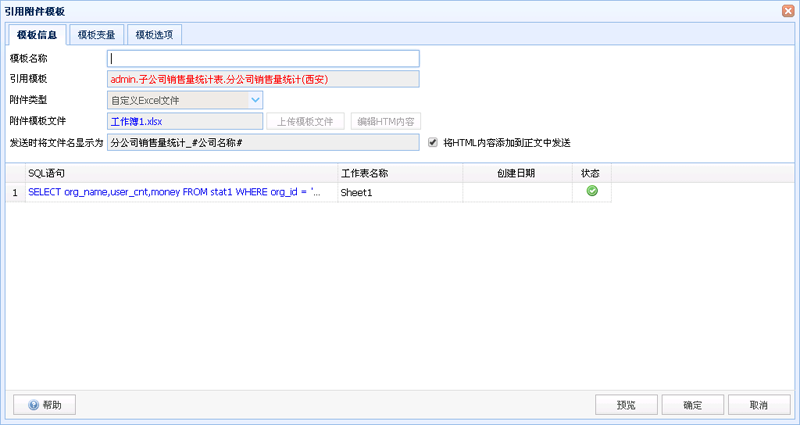
Task: Click the 发送时将文件名显示为 field
Action: [x=262, y=143]
